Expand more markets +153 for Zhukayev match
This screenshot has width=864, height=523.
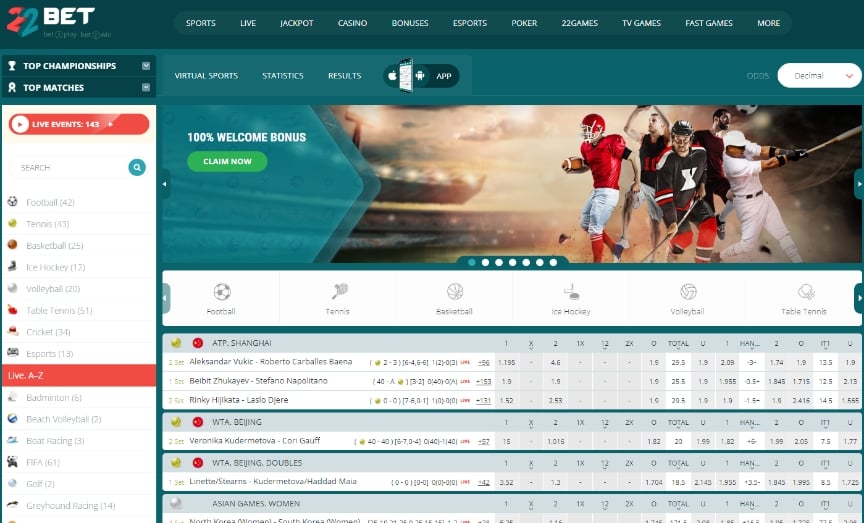tap(483, 381)
